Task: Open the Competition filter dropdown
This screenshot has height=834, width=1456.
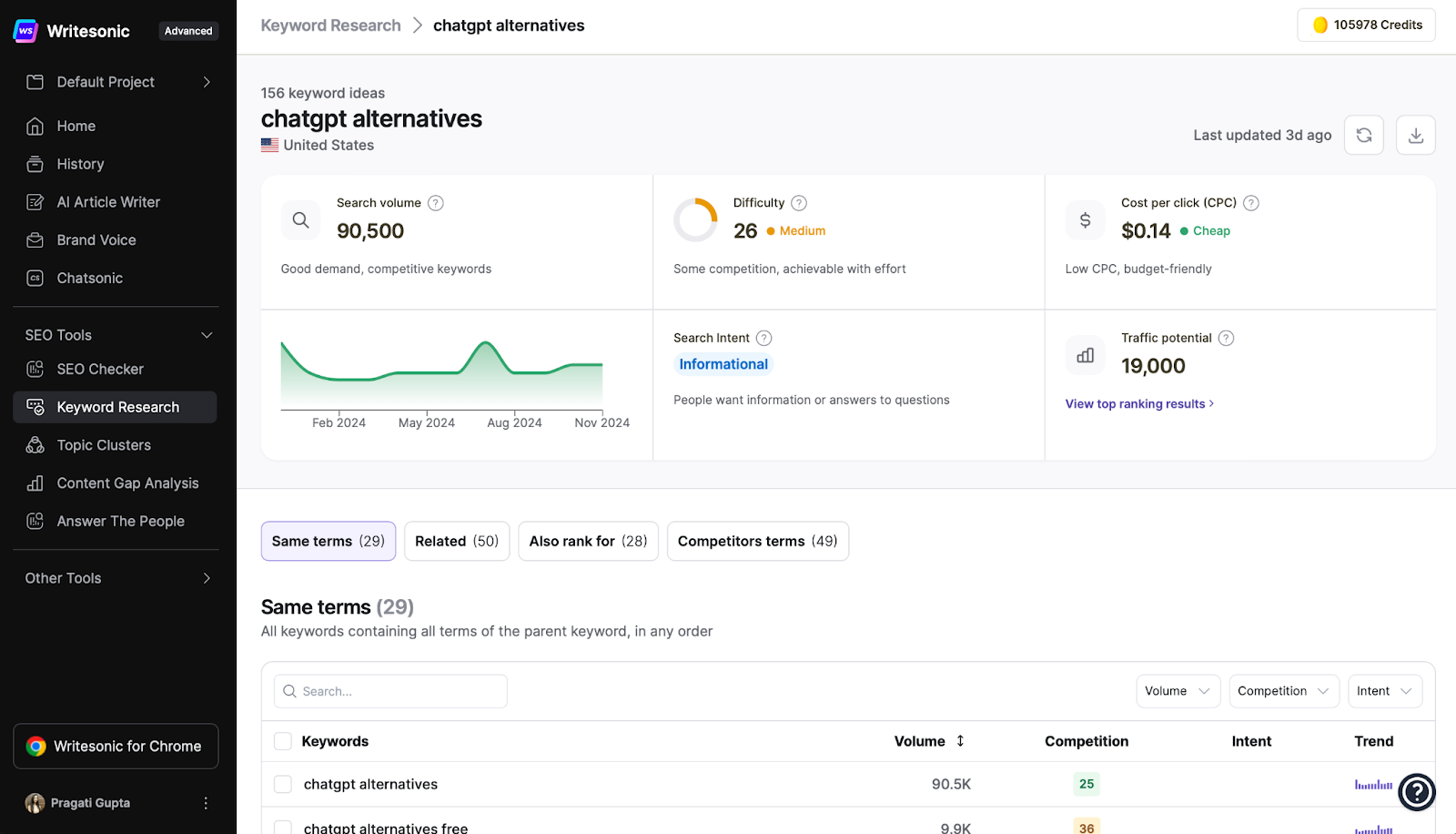Action: tap(1284, 691)
